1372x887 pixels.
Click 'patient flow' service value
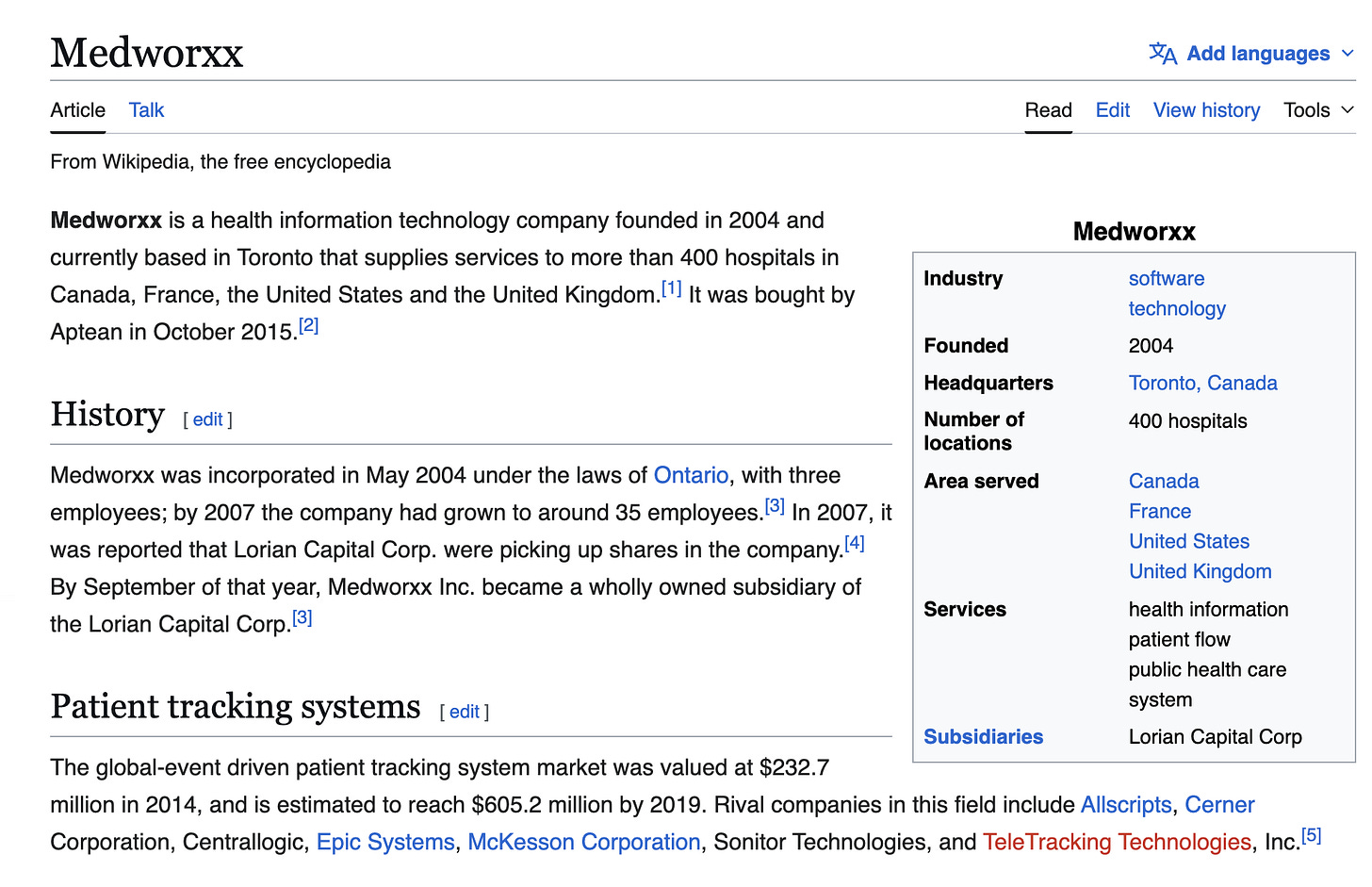[1179, 639]
